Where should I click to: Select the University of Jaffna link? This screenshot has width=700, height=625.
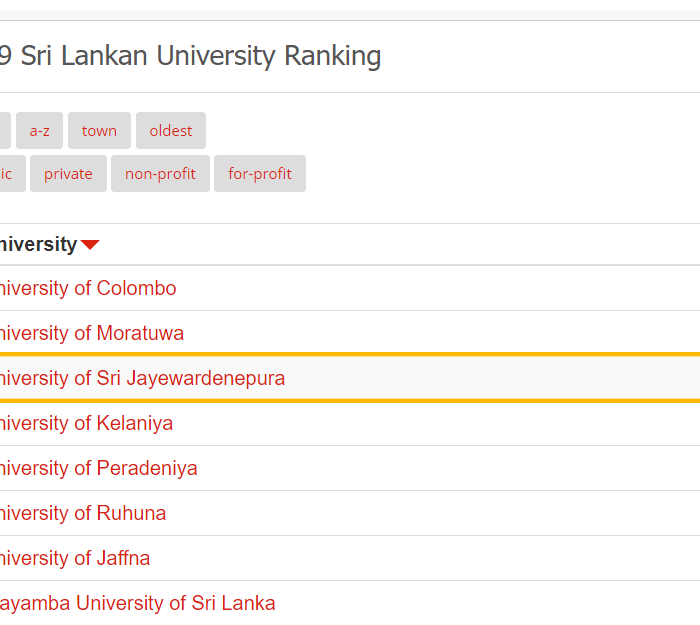(74, 558)
